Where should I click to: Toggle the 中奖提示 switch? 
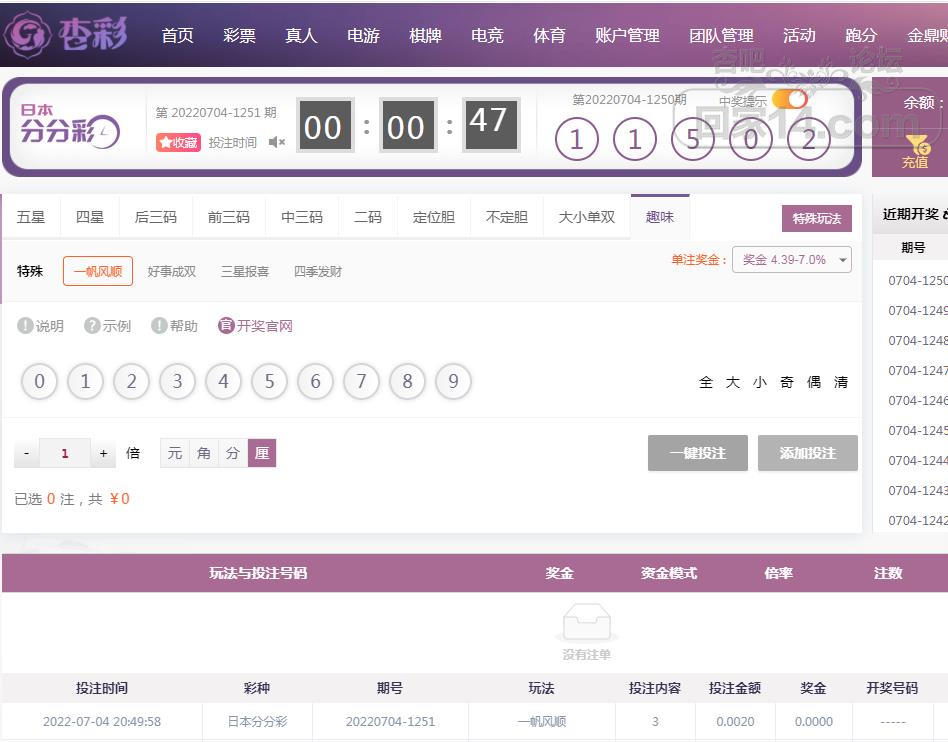tap(789, 99)
